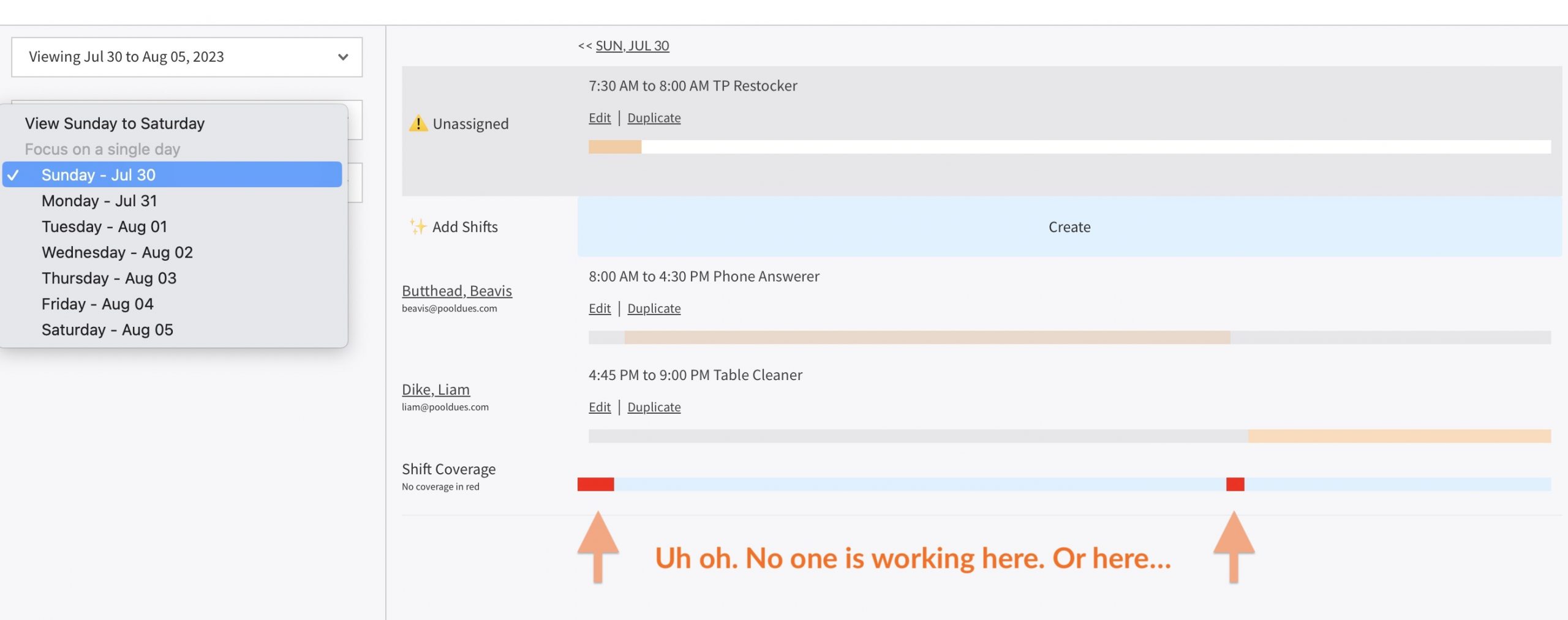The height and width of the screenshot is (620, 1568).
Task: Click the SUN, JUL 30 header link
Action: (632, 46)
